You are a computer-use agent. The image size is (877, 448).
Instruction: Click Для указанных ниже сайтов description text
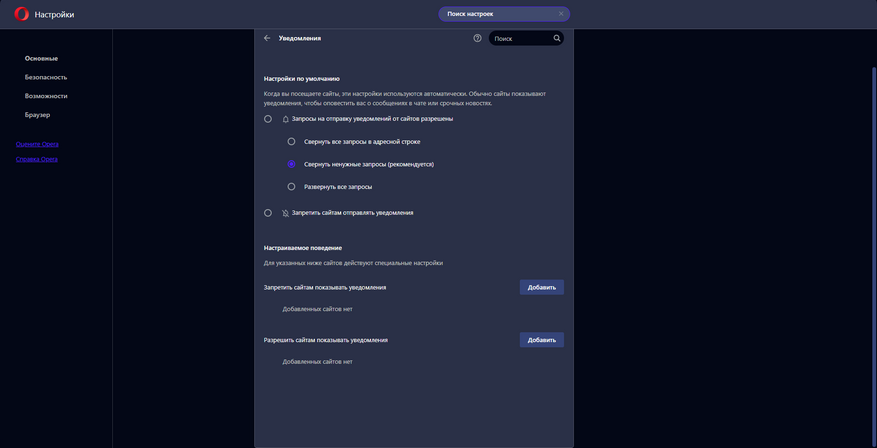tap(353, 263)
